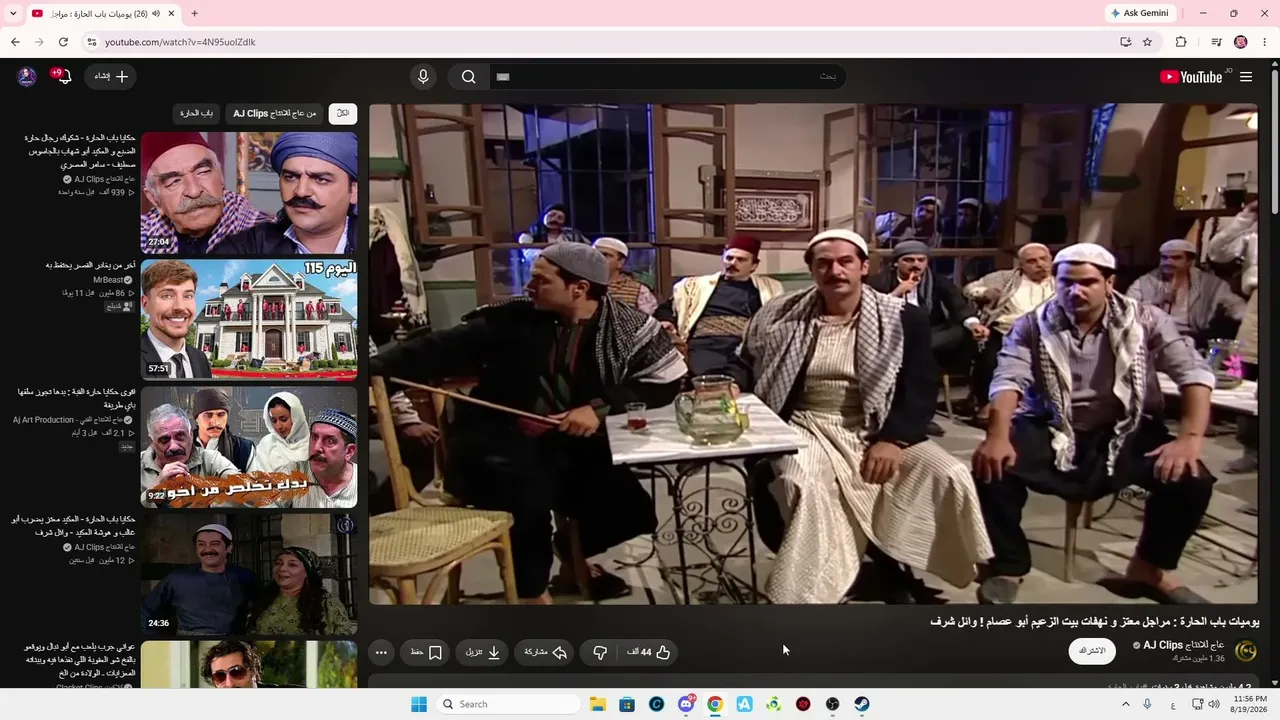The height and width of the screenshot is (720, 1280).
Task: Select the الكل filter chip
Action: (342, 113)
